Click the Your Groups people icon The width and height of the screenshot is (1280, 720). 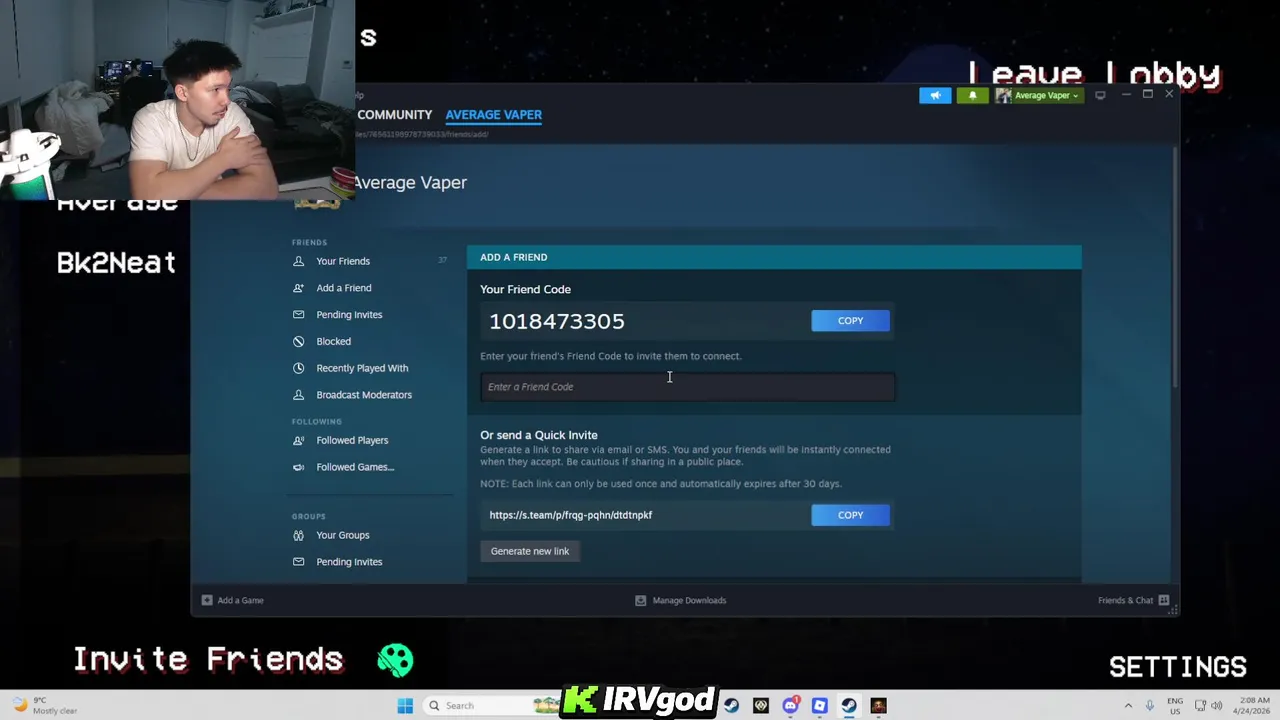coord(298,535)
